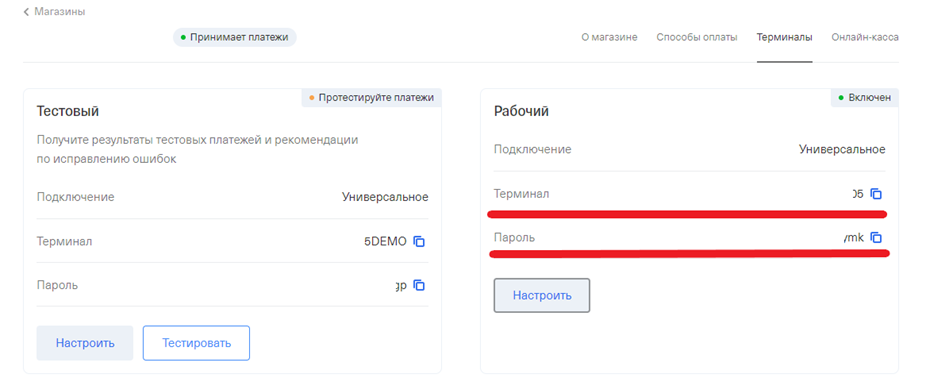Open the О магазине tab
The width and height of the screenshot is (926, 378).
609,37
